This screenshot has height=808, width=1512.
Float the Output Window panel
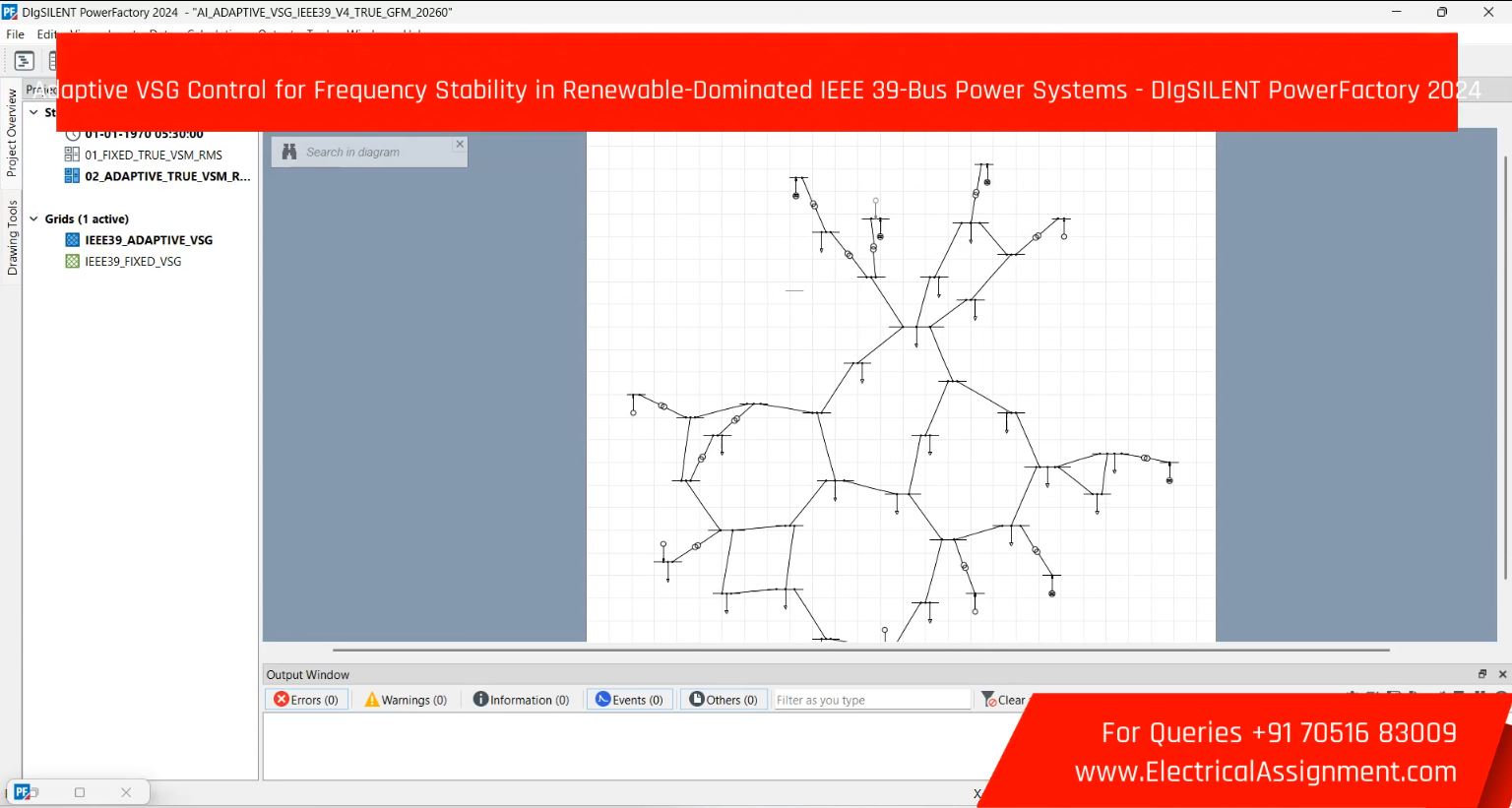point(1482,674)
